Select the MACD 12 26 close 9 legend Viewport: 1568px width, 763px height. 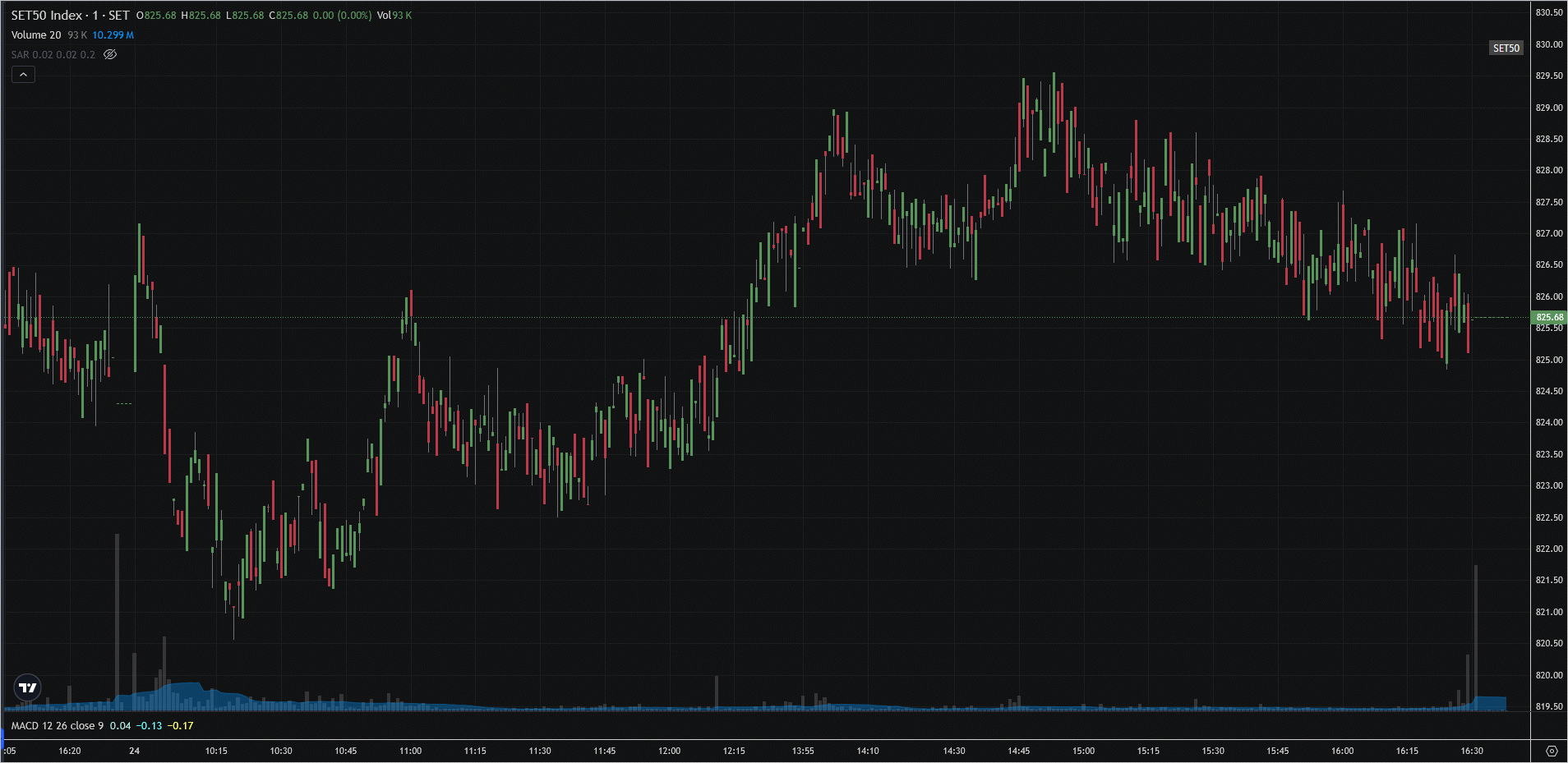click(x=58, y=726)
